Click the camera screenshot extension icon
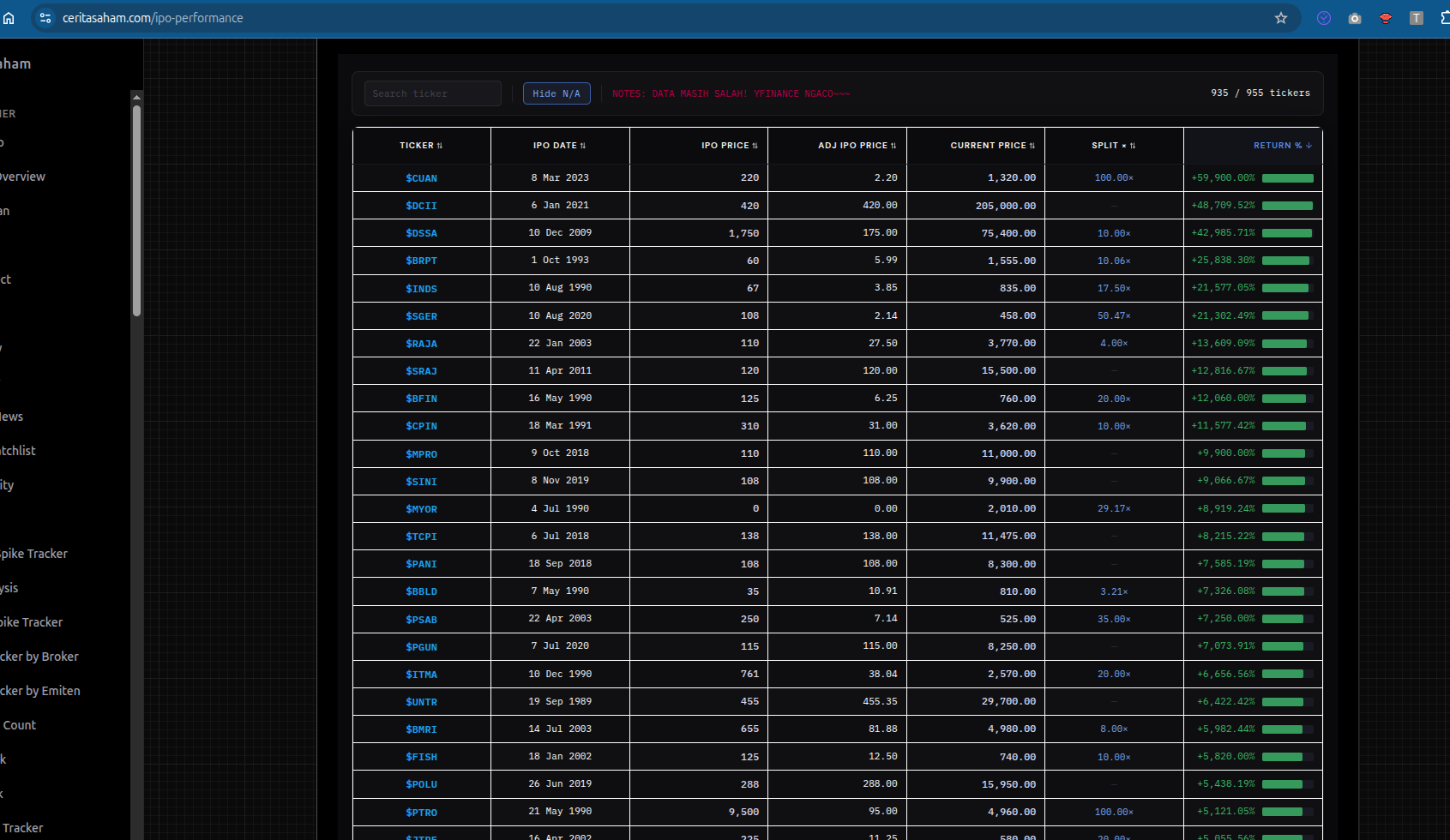The width and height of the screenshot is (1450, 840). [x=1355, y=18]
